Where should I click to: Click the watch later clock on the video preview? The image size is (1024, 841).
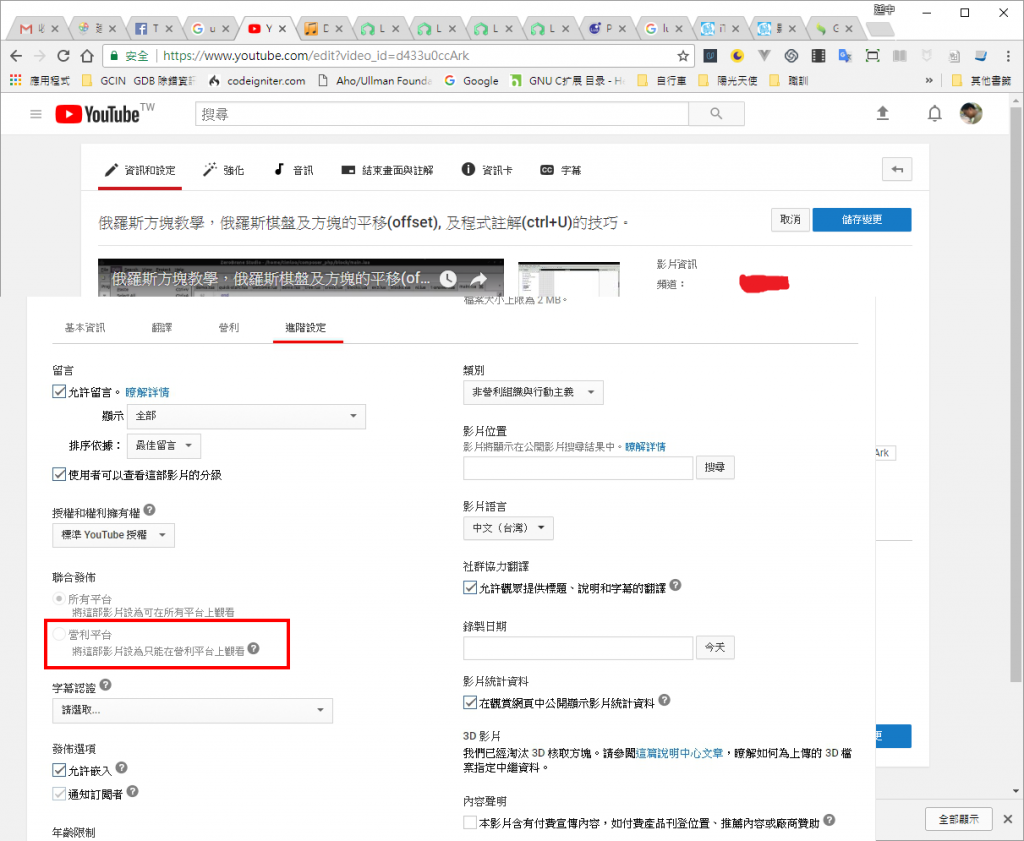coord(448,279)
